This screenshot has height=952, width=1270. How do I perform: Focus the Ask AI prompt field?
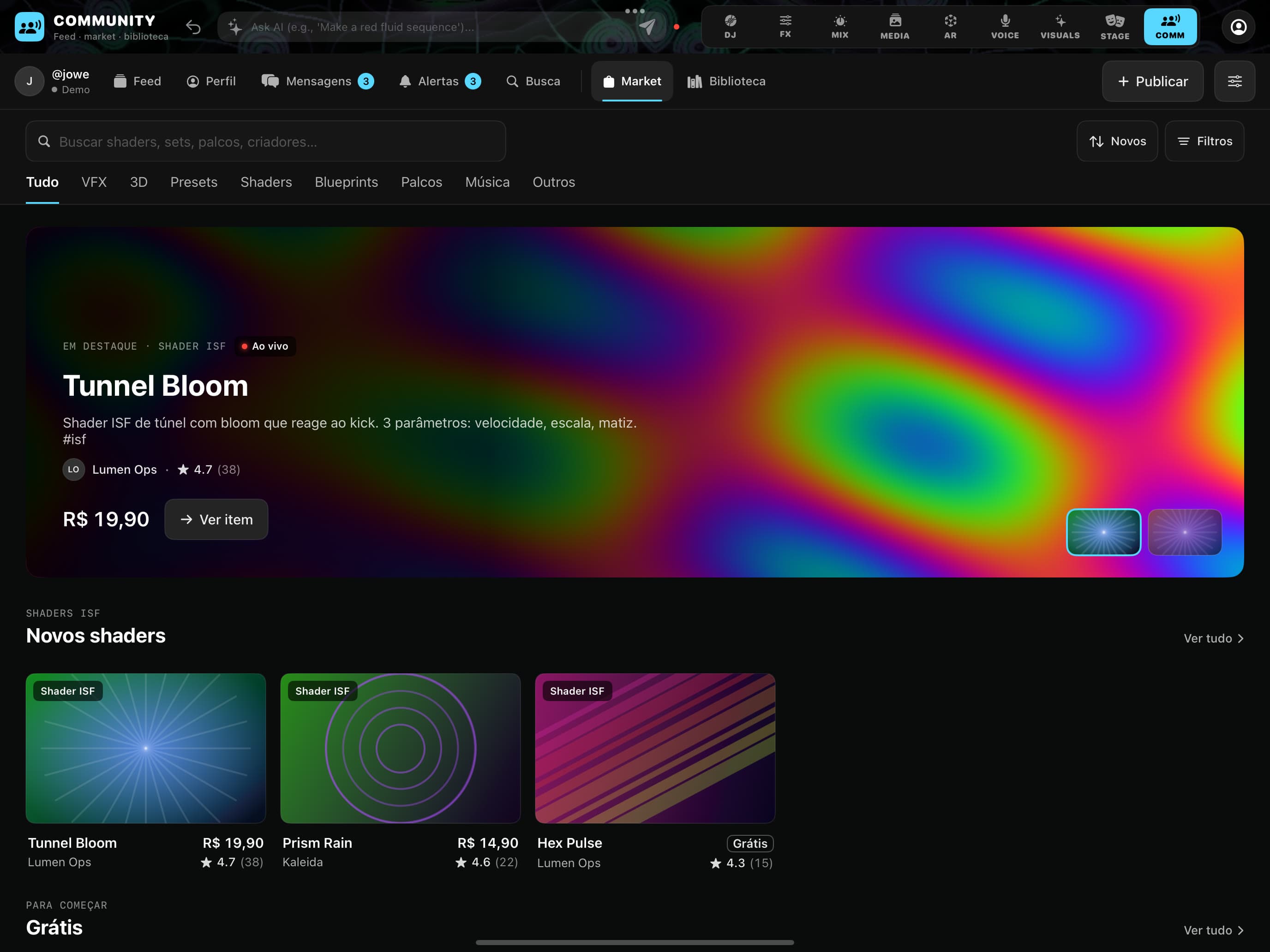coord(442,27)
